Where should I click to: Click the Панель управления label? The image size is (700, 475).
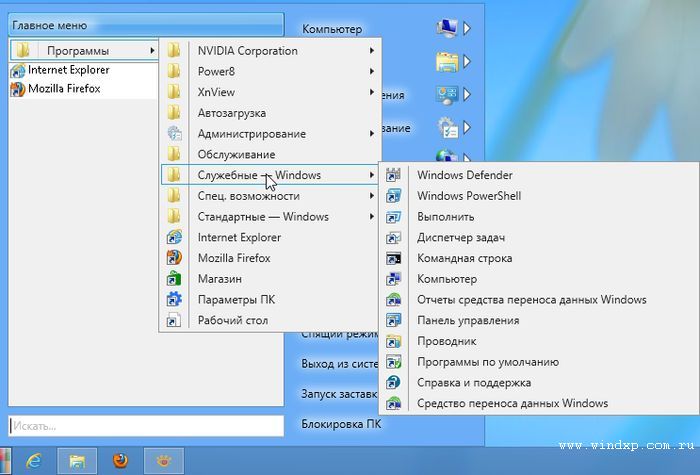point(468,321)
